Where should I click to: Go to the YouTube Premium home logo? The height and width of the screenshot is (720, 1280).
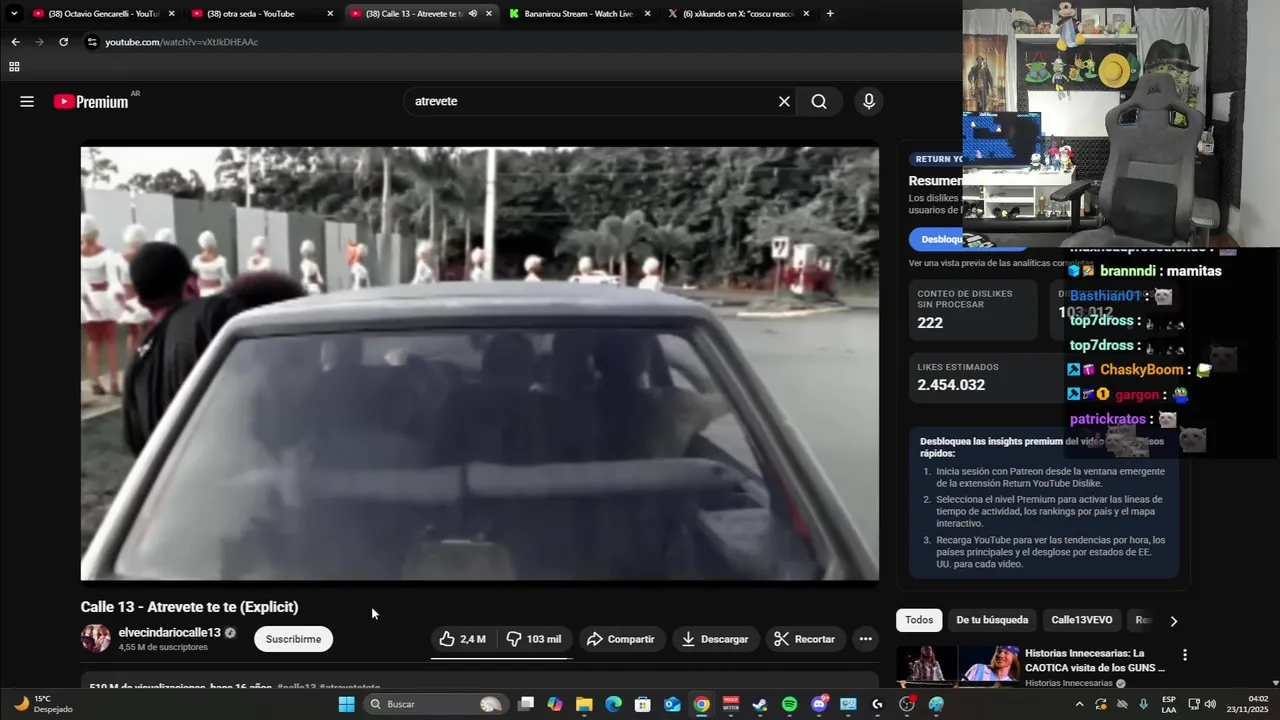point(91,101)
